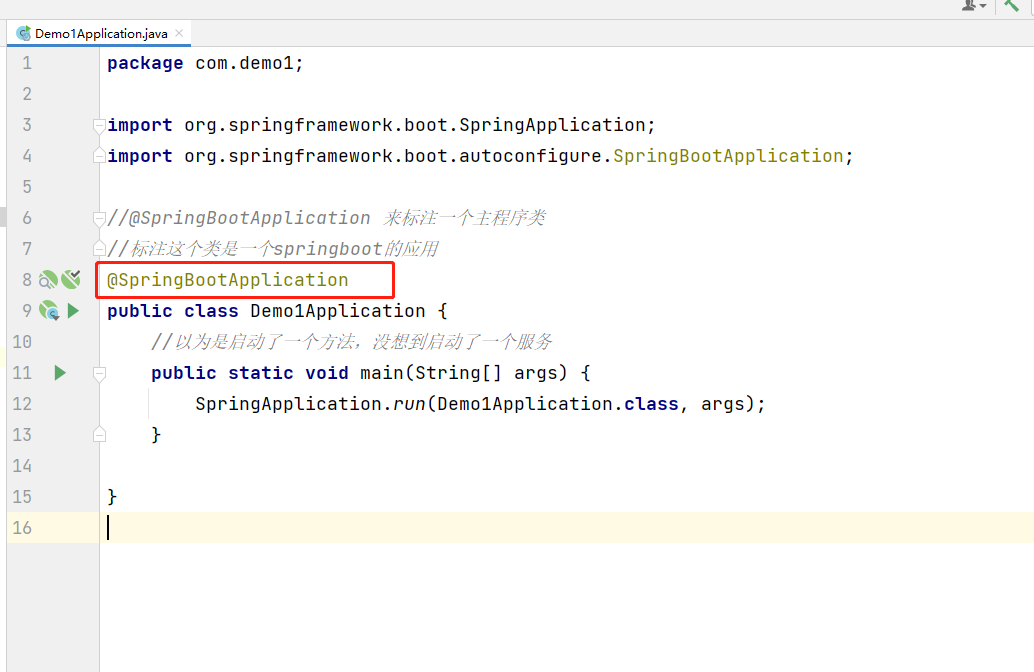Image resolution: width=1034 pixels, height=672 pixels.
Task: Click the comment on line 10
Action: (351, 342)
